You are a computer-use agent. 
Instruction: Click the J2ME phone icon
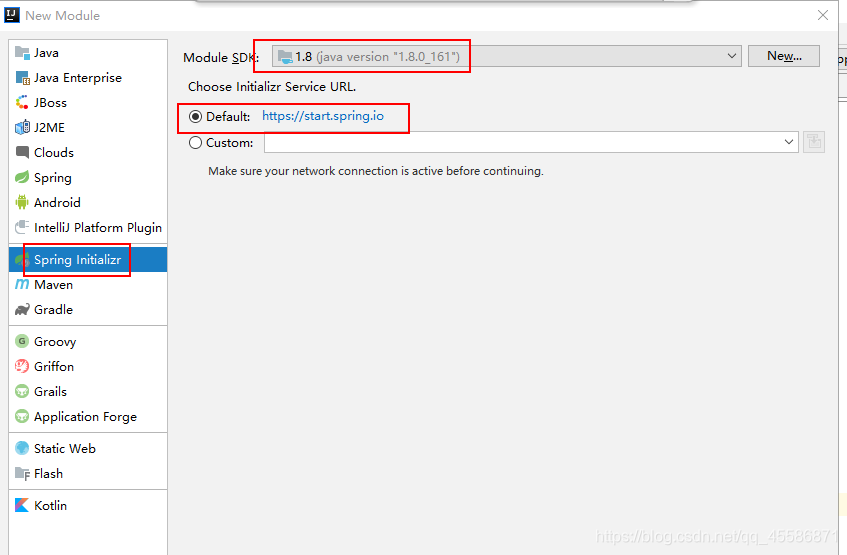(x=22, y=128)
